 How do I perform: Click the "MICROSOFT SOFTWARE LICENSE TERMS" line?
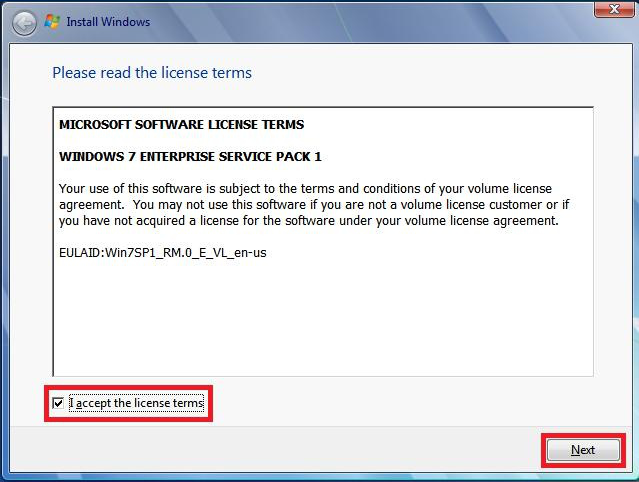[181, 124]
